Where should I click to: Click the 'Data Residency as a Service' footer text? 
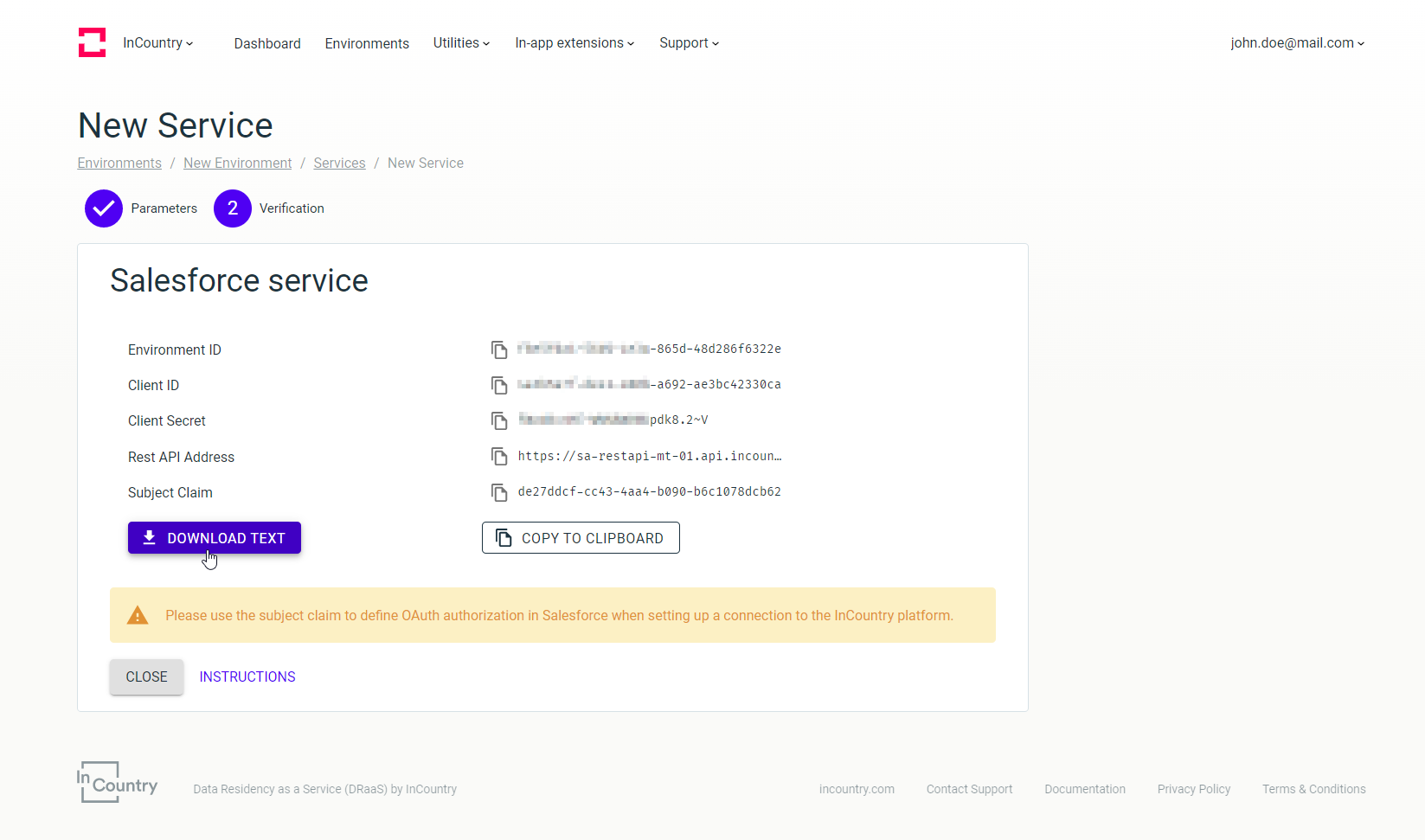click(x=325, y=789)
